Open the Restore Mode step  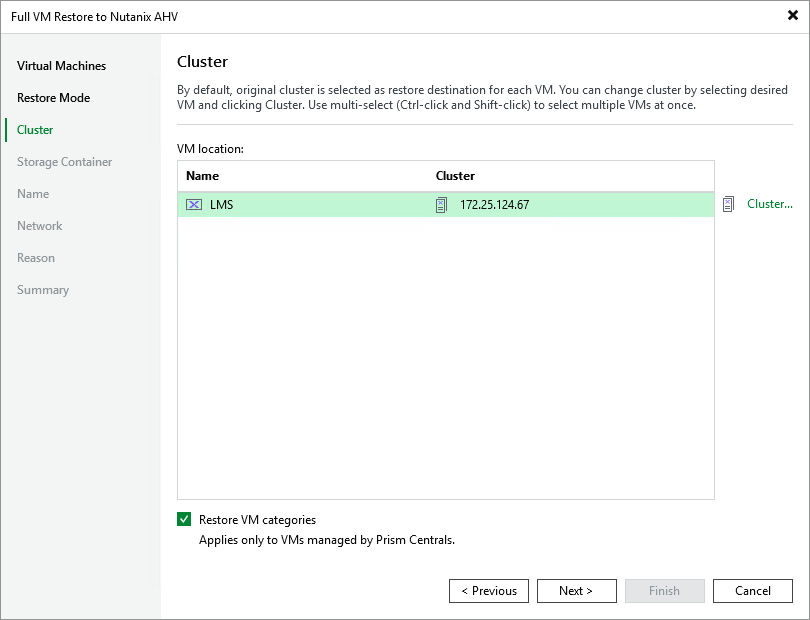tap(55, 98)
